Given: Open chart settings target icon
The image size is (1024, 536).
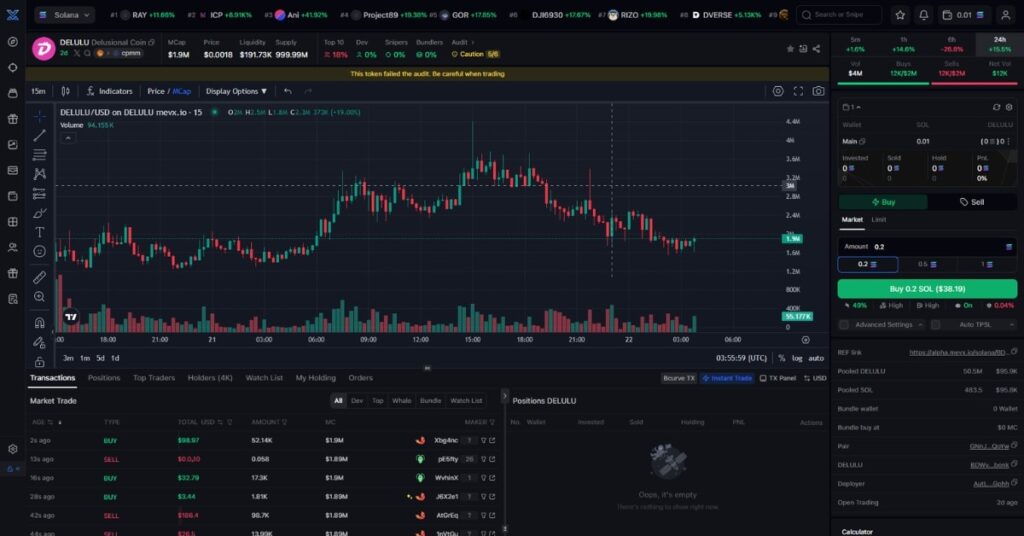Looking at the screenshot, I should 778,91.
